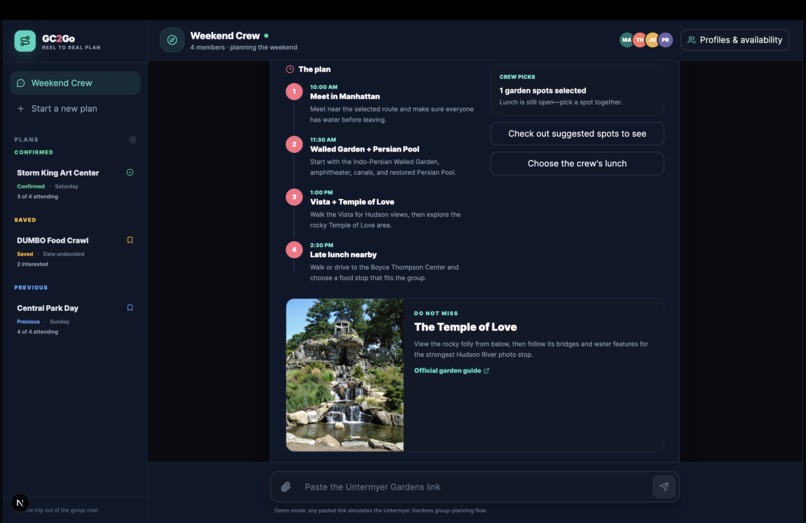
Task: Open the compass icon beside Weekend Crew
Action: coord(172,40)
